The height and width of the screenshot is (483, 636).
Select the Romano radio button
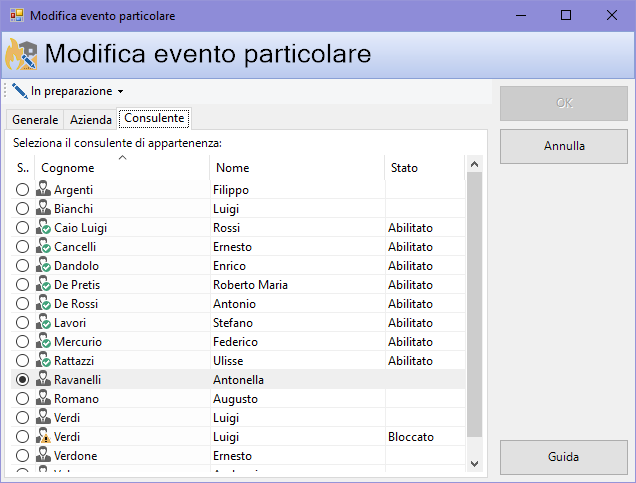22,399
